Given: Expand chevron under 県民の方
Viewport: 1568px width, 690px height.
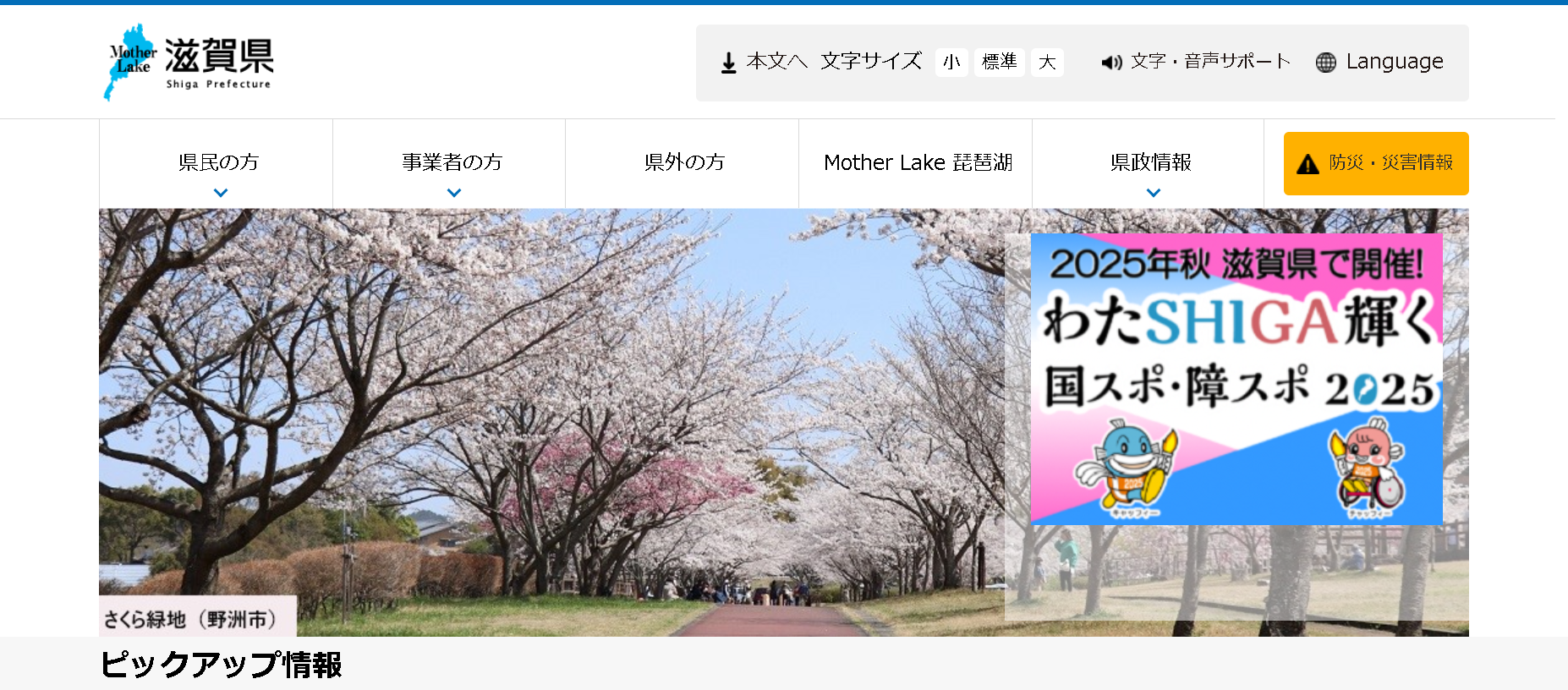Looking at the screenshot, I should tap(221, 193).
